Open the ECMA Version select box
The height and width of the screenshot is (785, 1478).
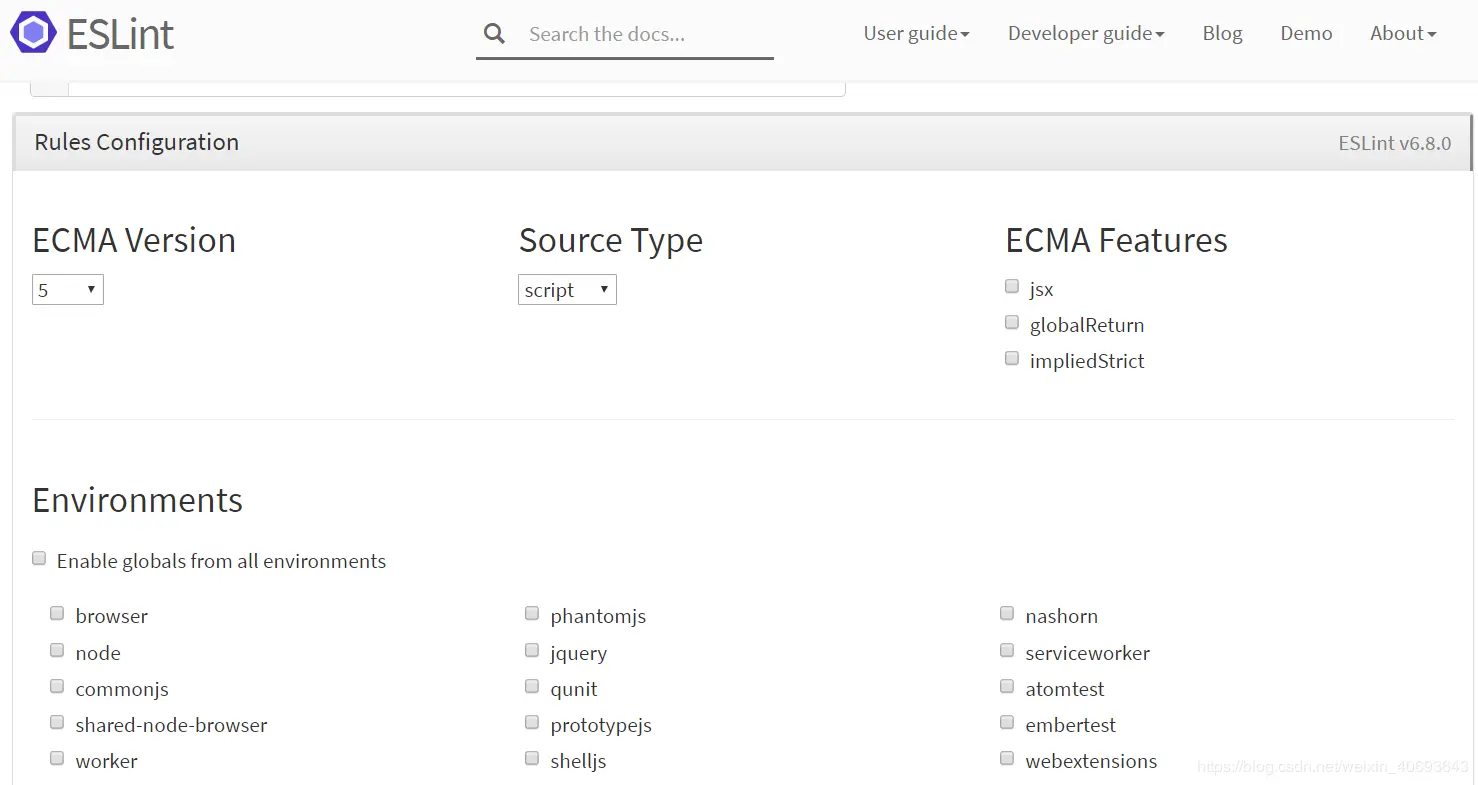[68, 290]
